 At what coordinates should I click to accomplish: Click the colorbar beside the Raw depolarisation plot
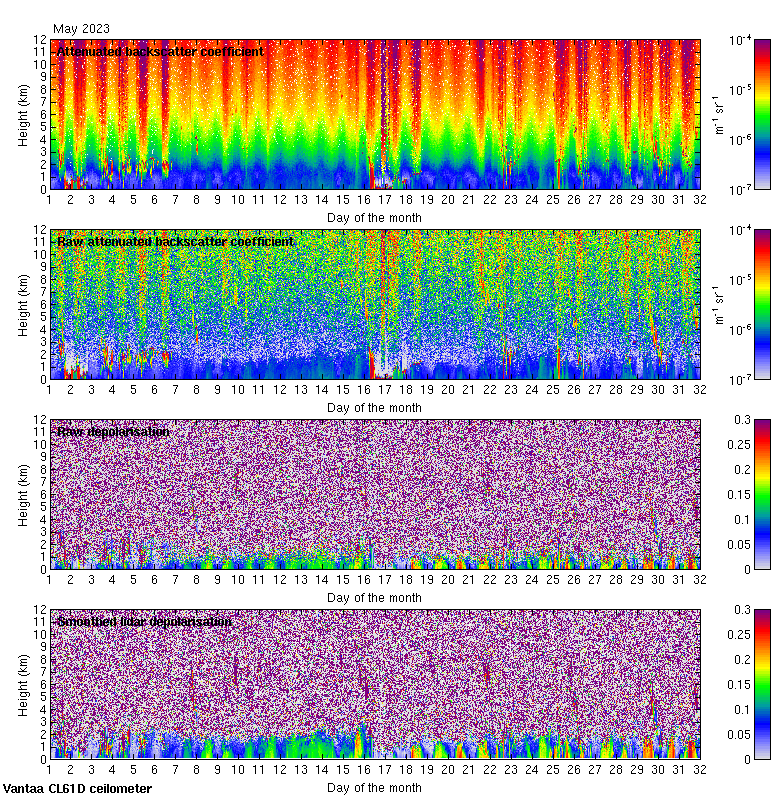tap(762, 494)
